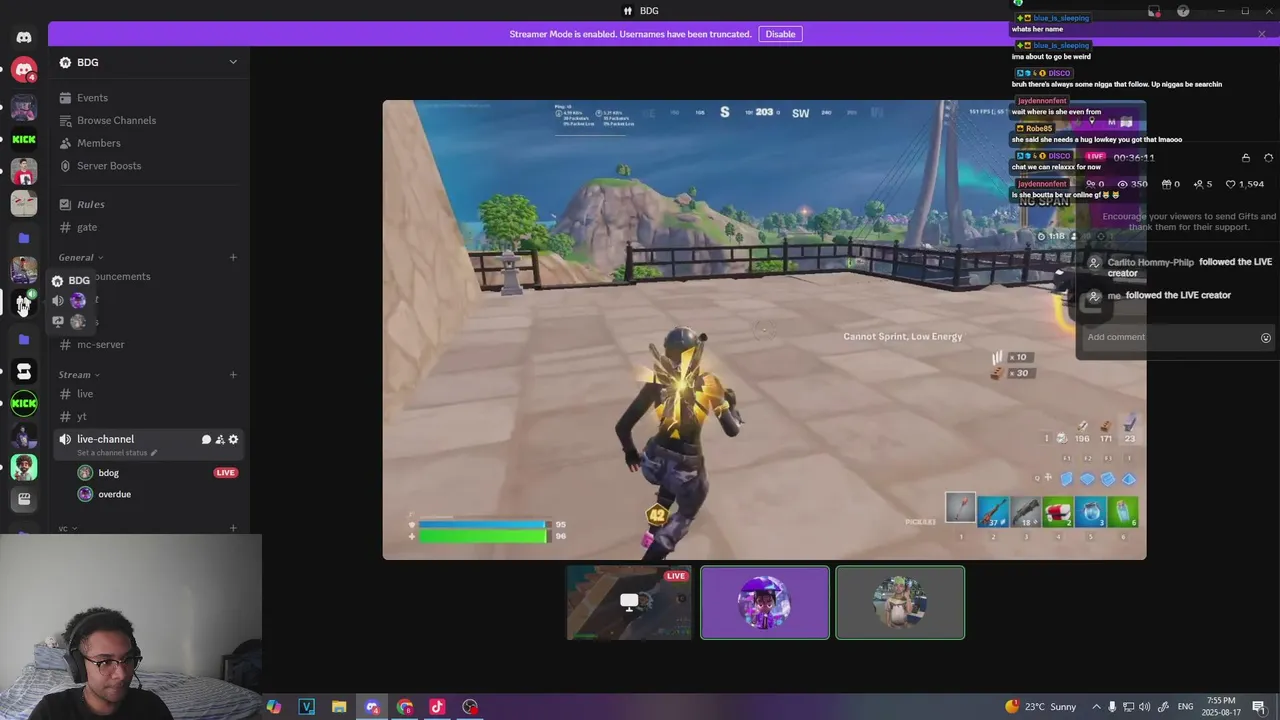
Task: Open microphone tray icon in taskbar
Action: tap(1112, 707)
